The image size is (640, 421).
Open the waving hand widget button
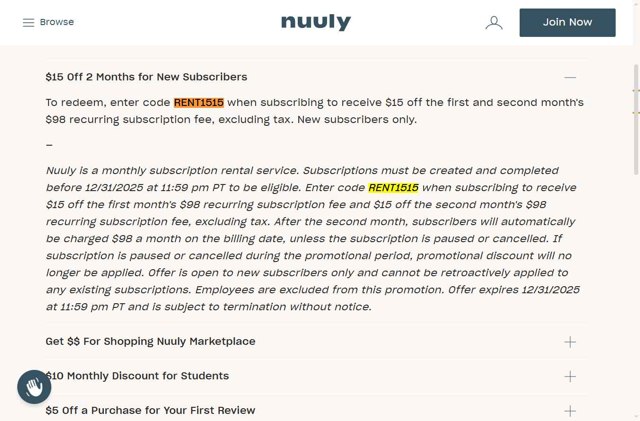[x=34, y=387]
